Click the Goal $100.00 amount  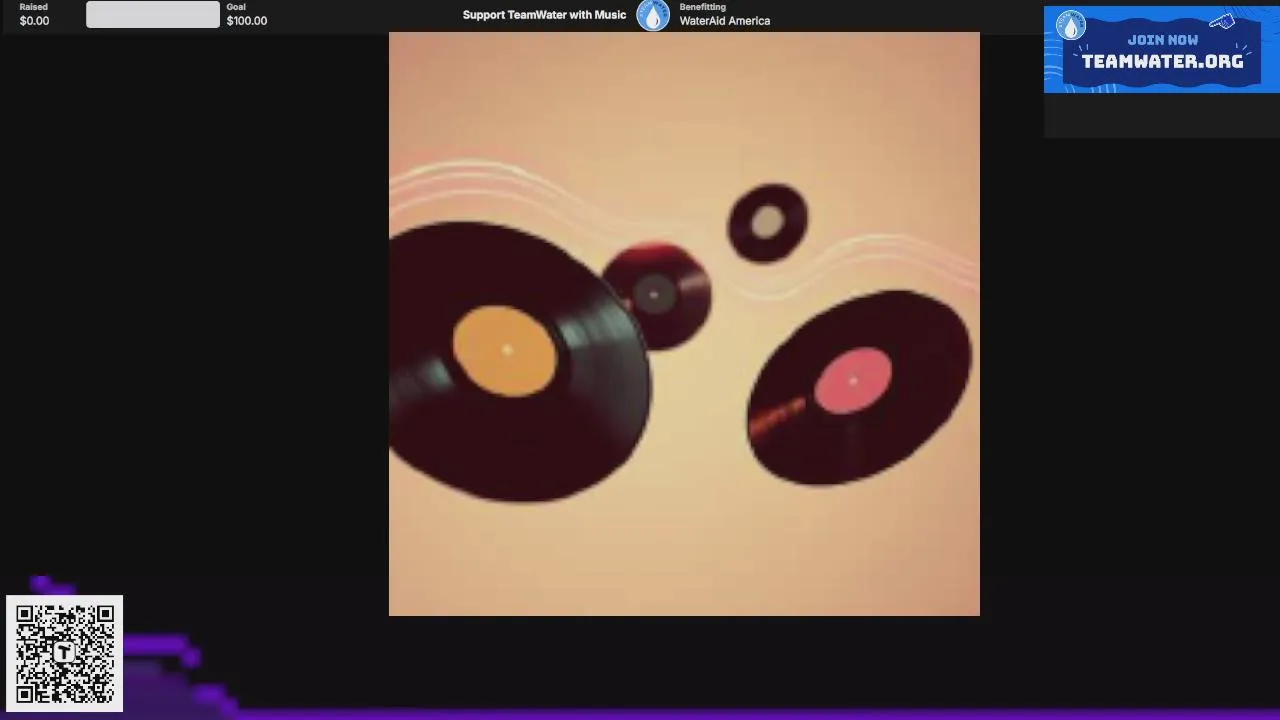[x=247, y=21]
